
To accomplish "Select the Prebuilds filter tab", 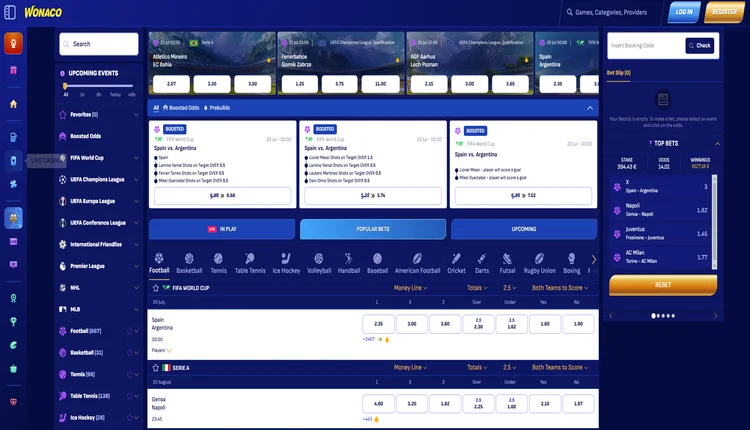I will [217, 108].
